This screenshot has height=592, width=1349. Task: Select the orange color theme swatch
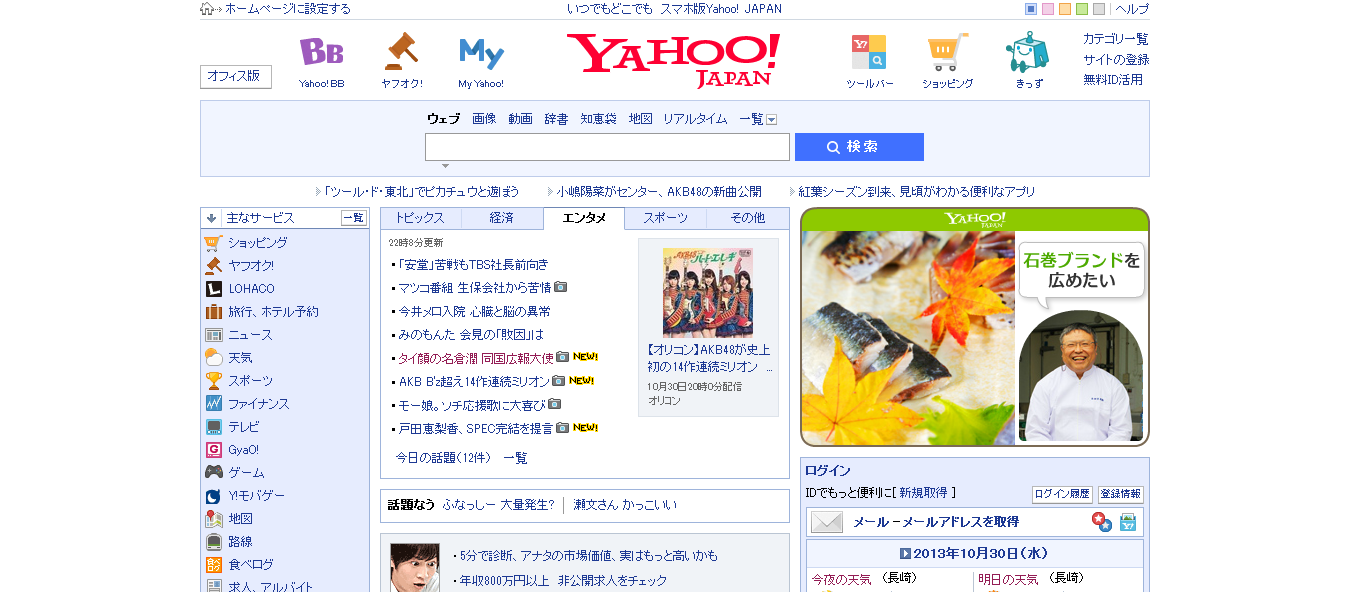(1065, 9)
